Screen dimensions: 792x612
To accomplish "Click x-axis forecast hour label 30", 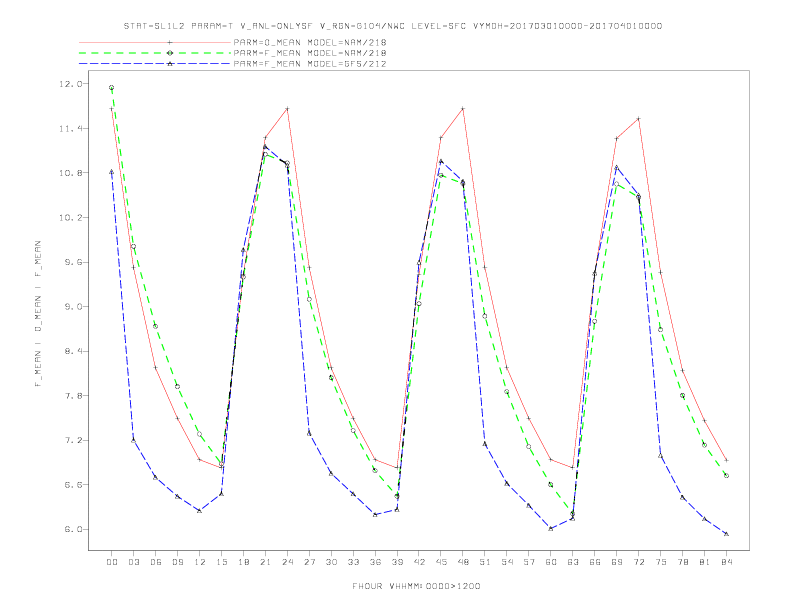I will pos(331,562).
